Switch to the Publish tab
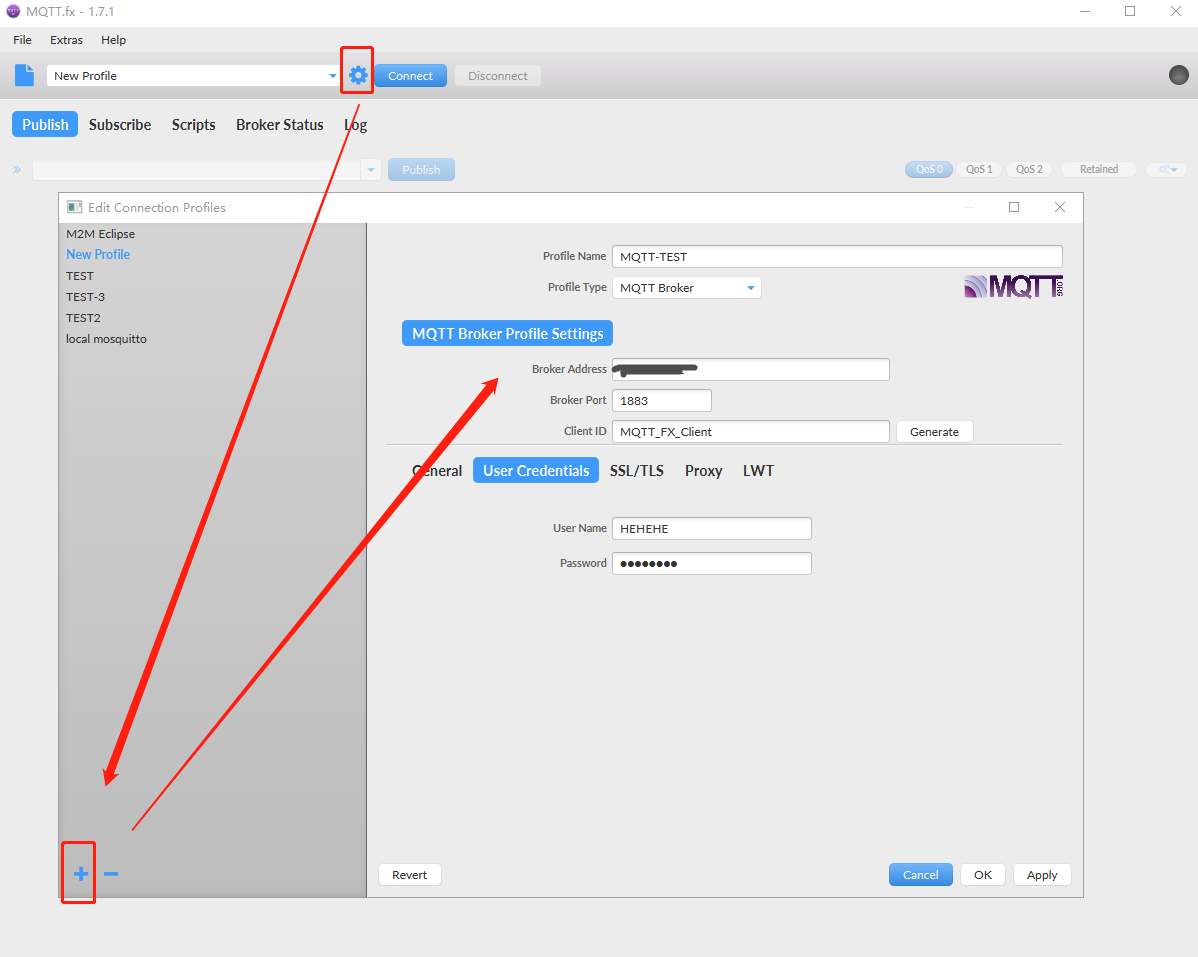 45,124
